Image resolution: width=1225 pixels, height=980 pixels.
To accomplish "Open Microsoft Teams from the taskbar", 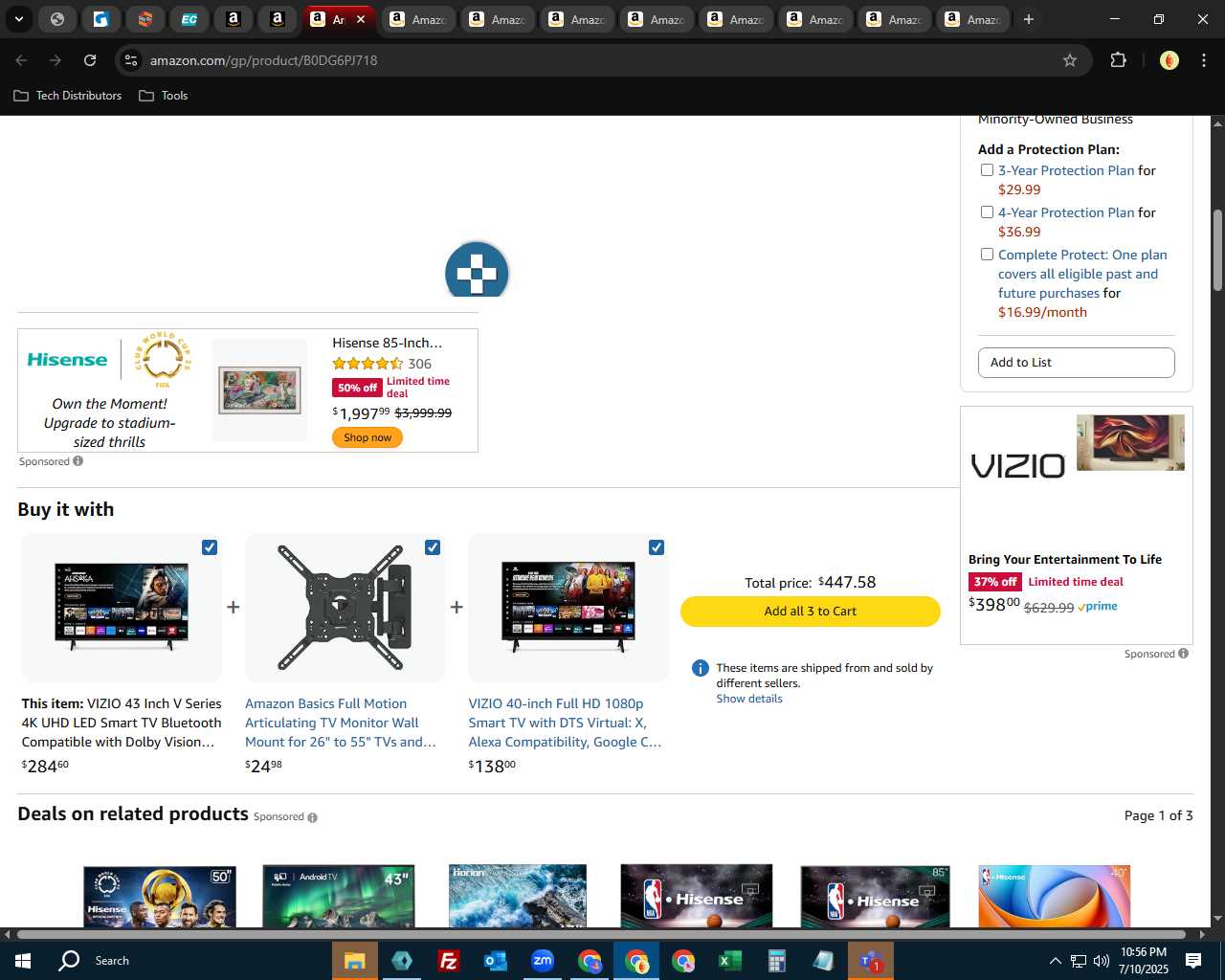I will coord(870,961).
